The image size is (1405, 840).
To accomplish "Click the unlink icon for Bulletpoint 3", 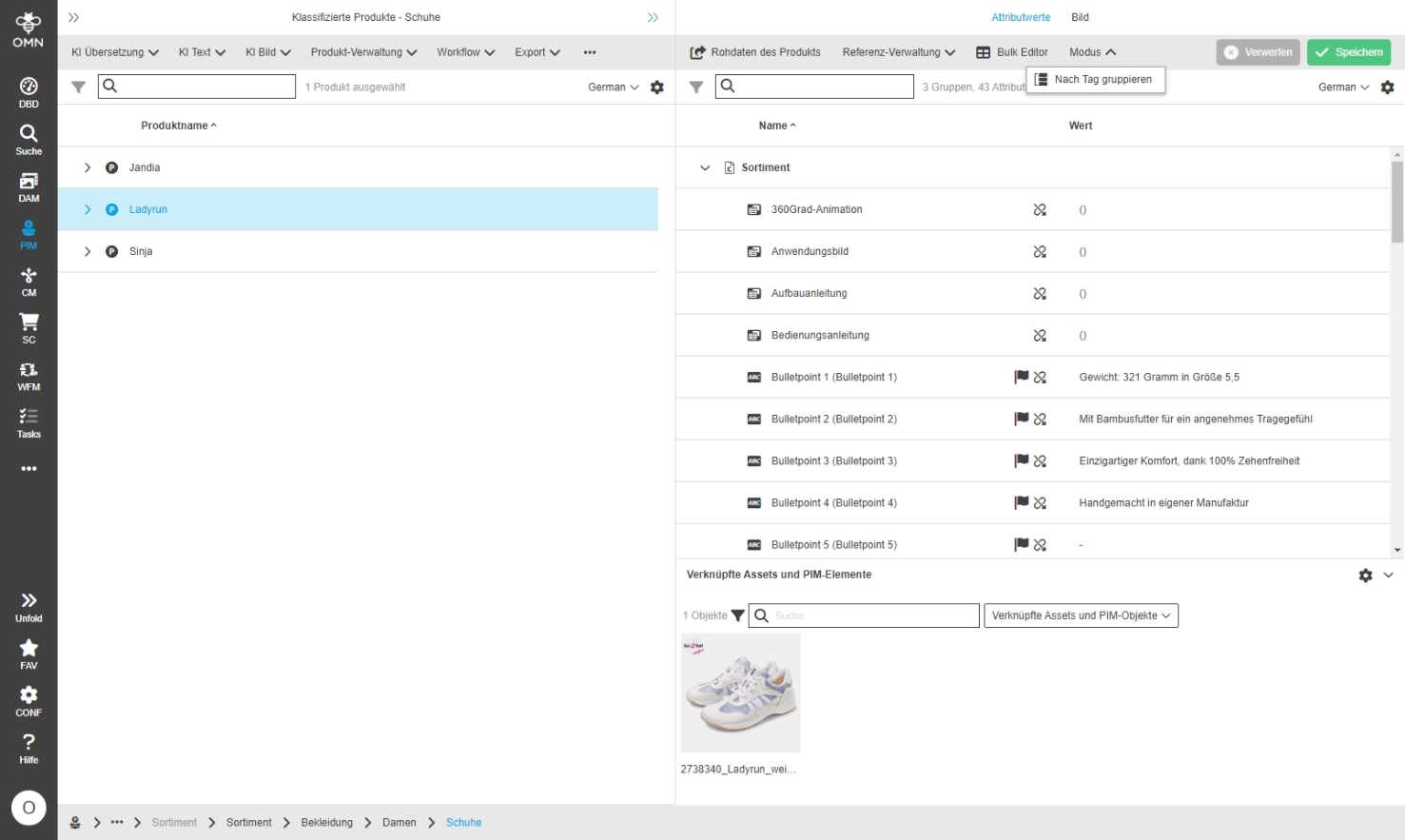I will [x=1040, y=460].
